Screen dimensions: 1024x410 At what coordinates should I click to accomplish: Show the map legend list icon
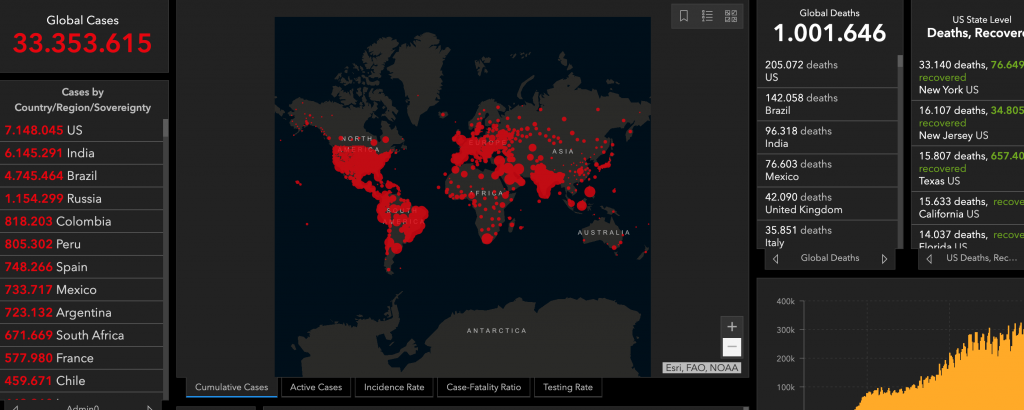point(707,16)
